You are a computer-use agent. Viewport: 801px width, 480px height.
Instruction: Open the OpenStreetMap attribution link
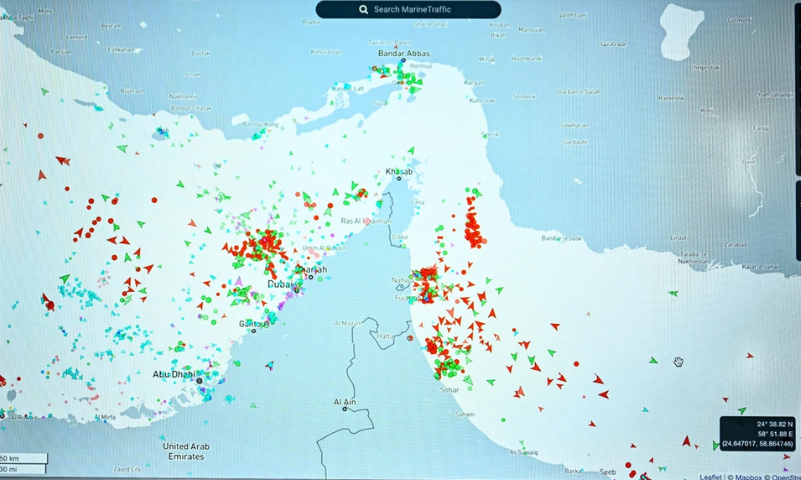tap(786, 477)
